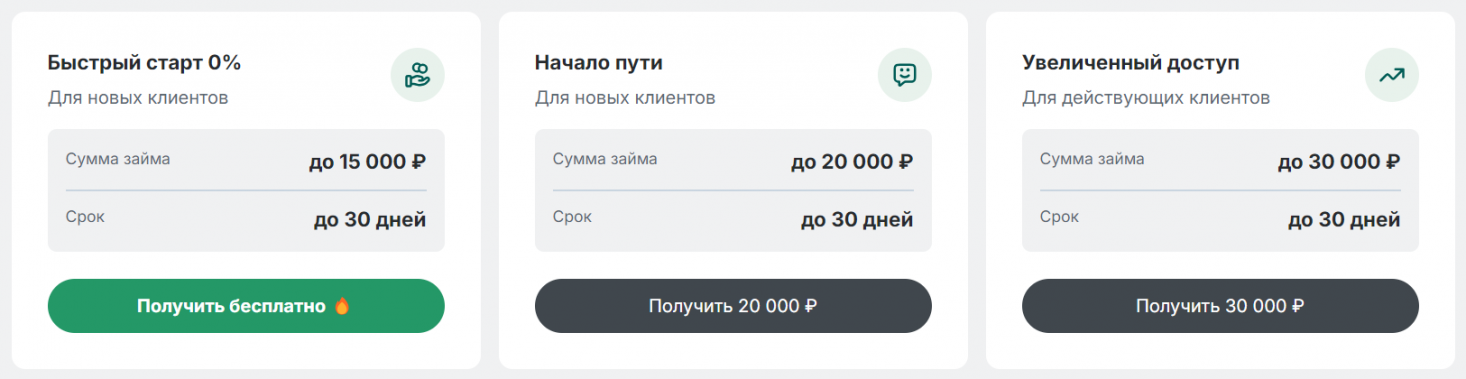
Task: Click the до 30 000 ₽ loan amount
Action: tap(1339, 161)
